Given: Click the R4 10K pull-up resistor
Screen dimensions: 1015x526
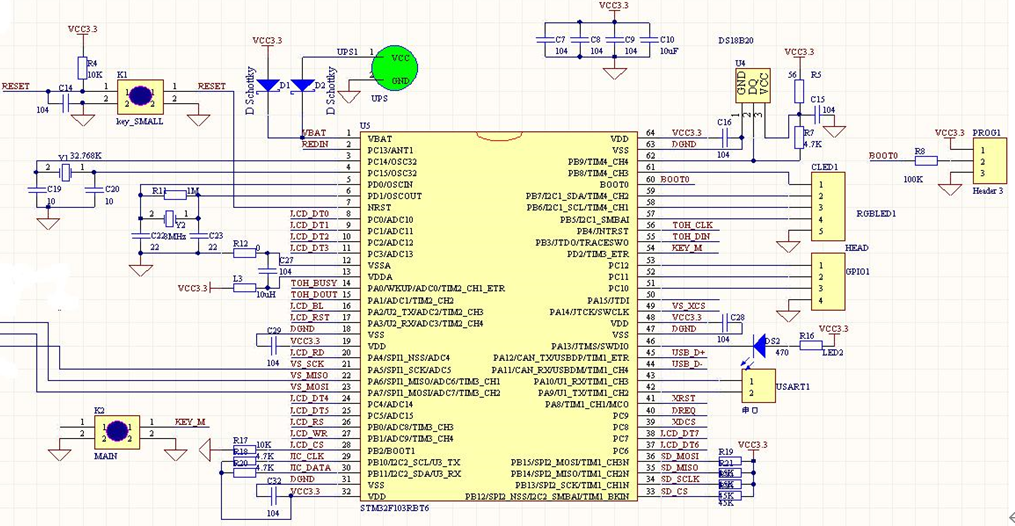Looking at the screenshot, I should 82,67.
